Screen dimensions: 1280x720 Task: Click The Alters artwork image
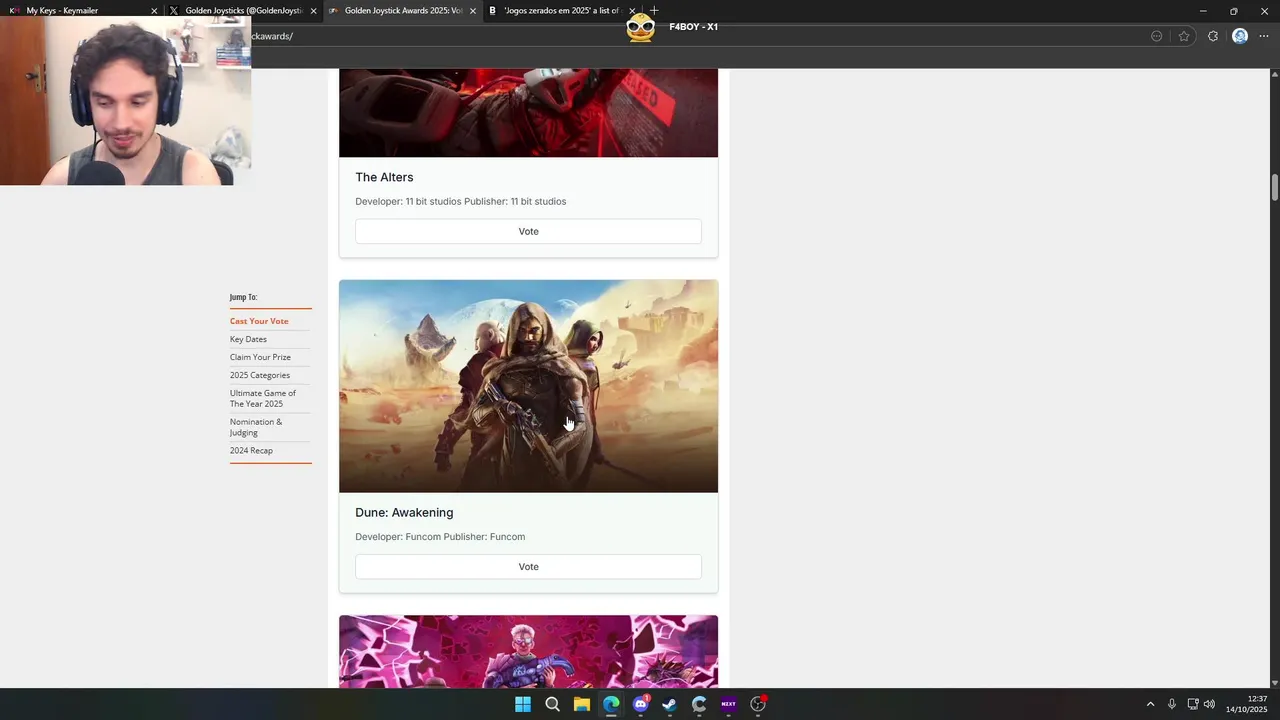click(x=528, y=112)
